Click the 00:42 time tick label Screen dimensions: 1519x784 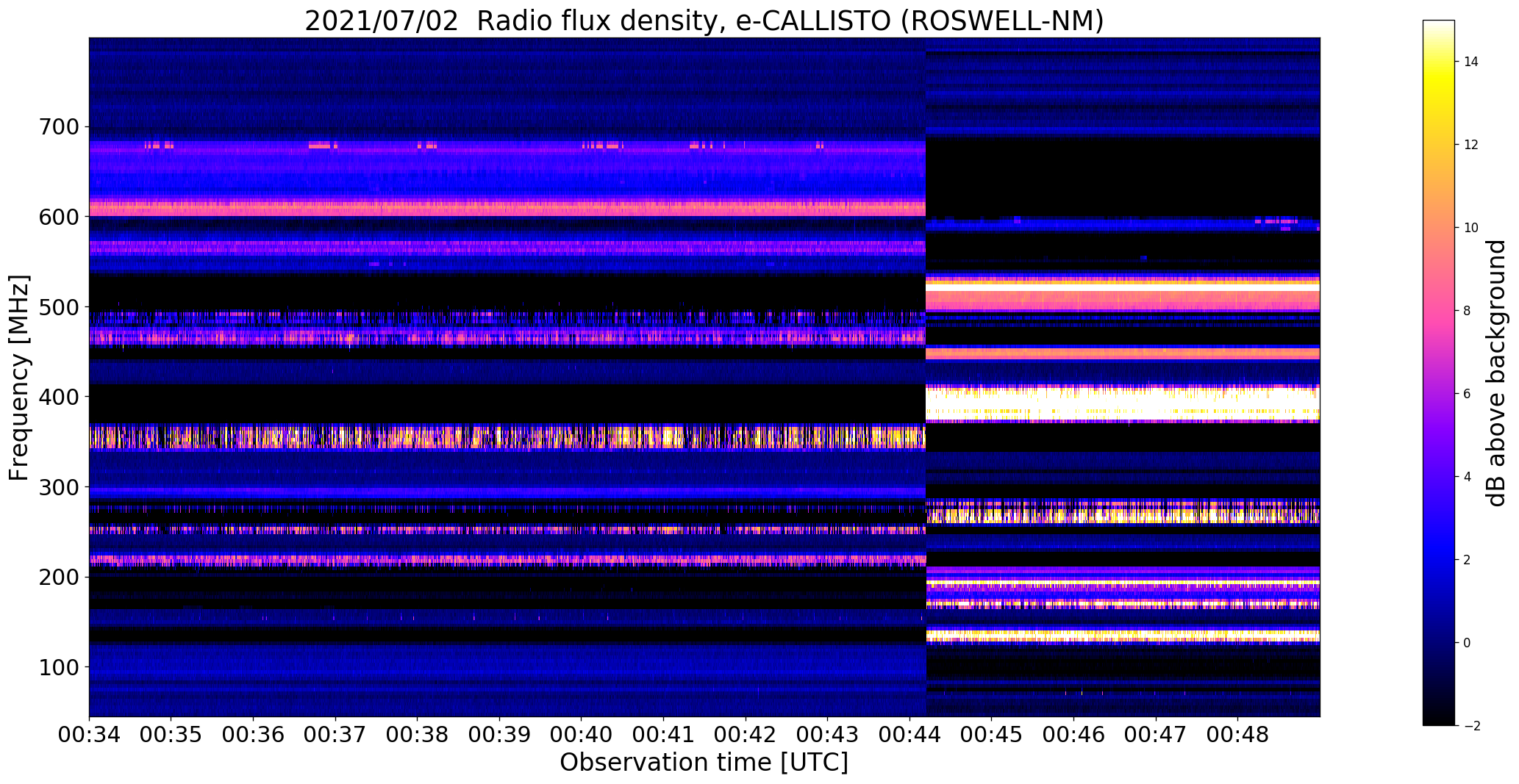point(746,735)
